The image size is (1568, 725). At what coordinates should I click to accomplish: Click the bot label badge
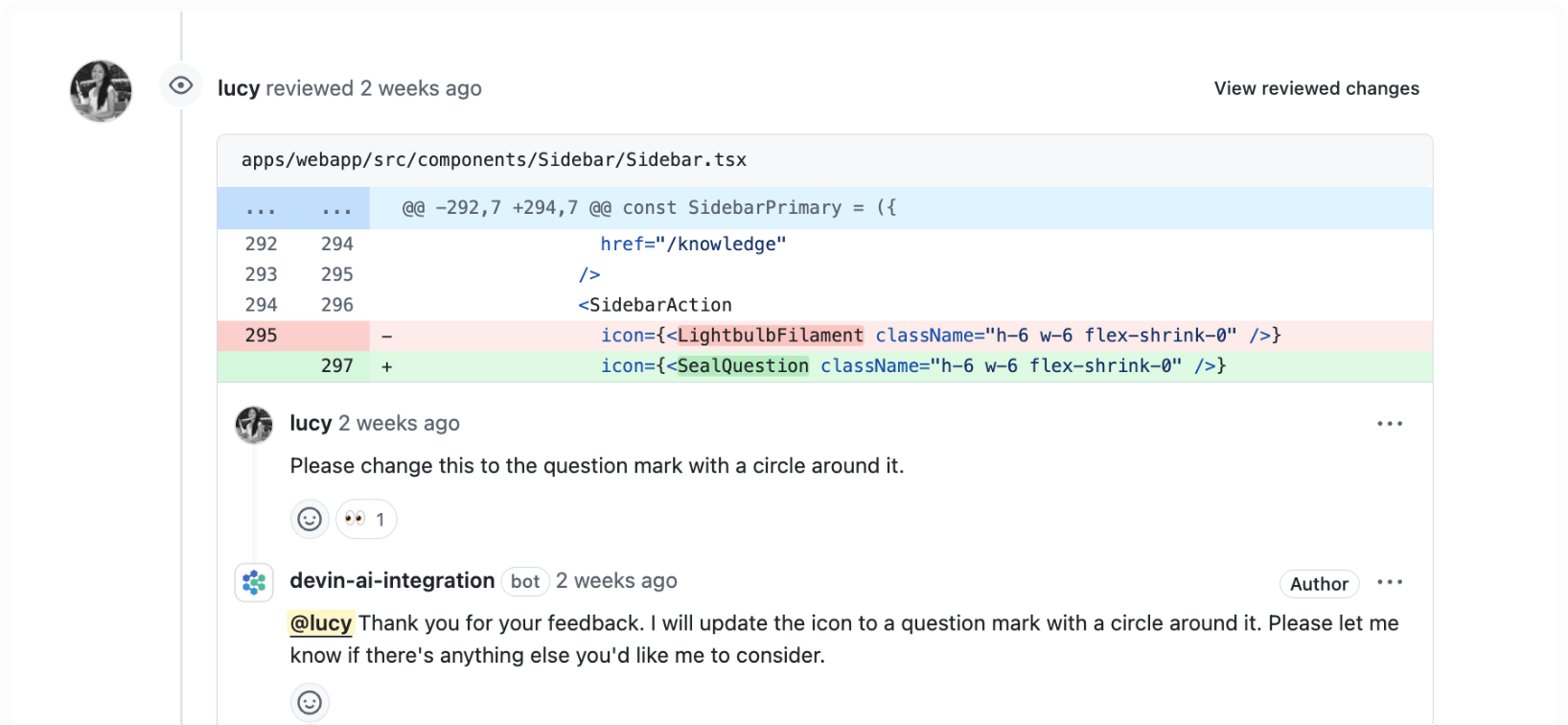[524, 582]
